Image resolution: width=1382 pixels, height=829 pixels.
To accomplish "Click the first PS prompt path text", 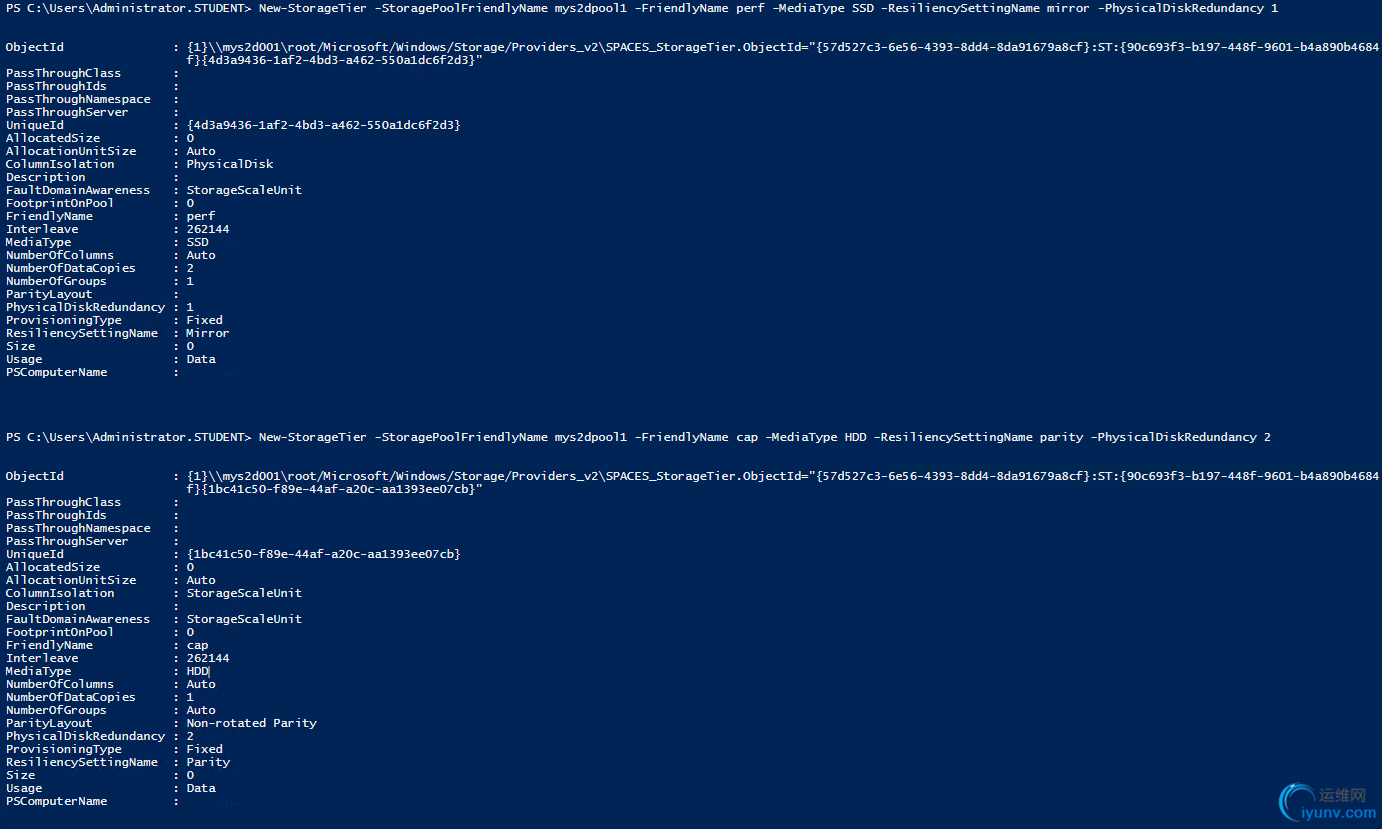I will [128, 8].
